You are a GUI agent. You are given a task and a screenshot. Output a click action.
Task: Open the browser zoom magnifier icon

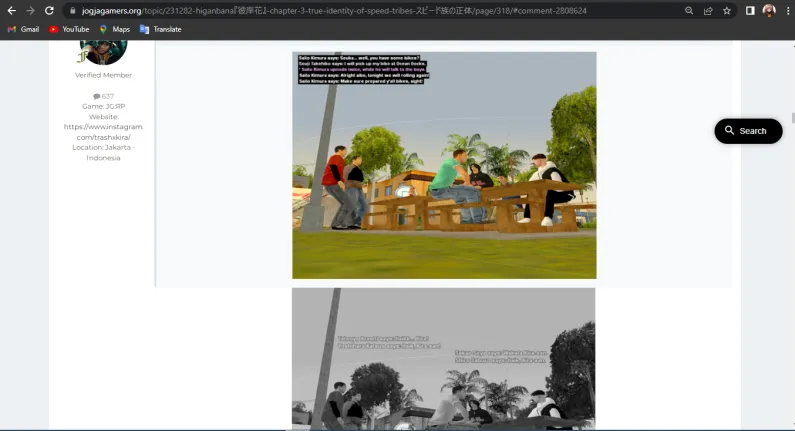pos(689,11)
